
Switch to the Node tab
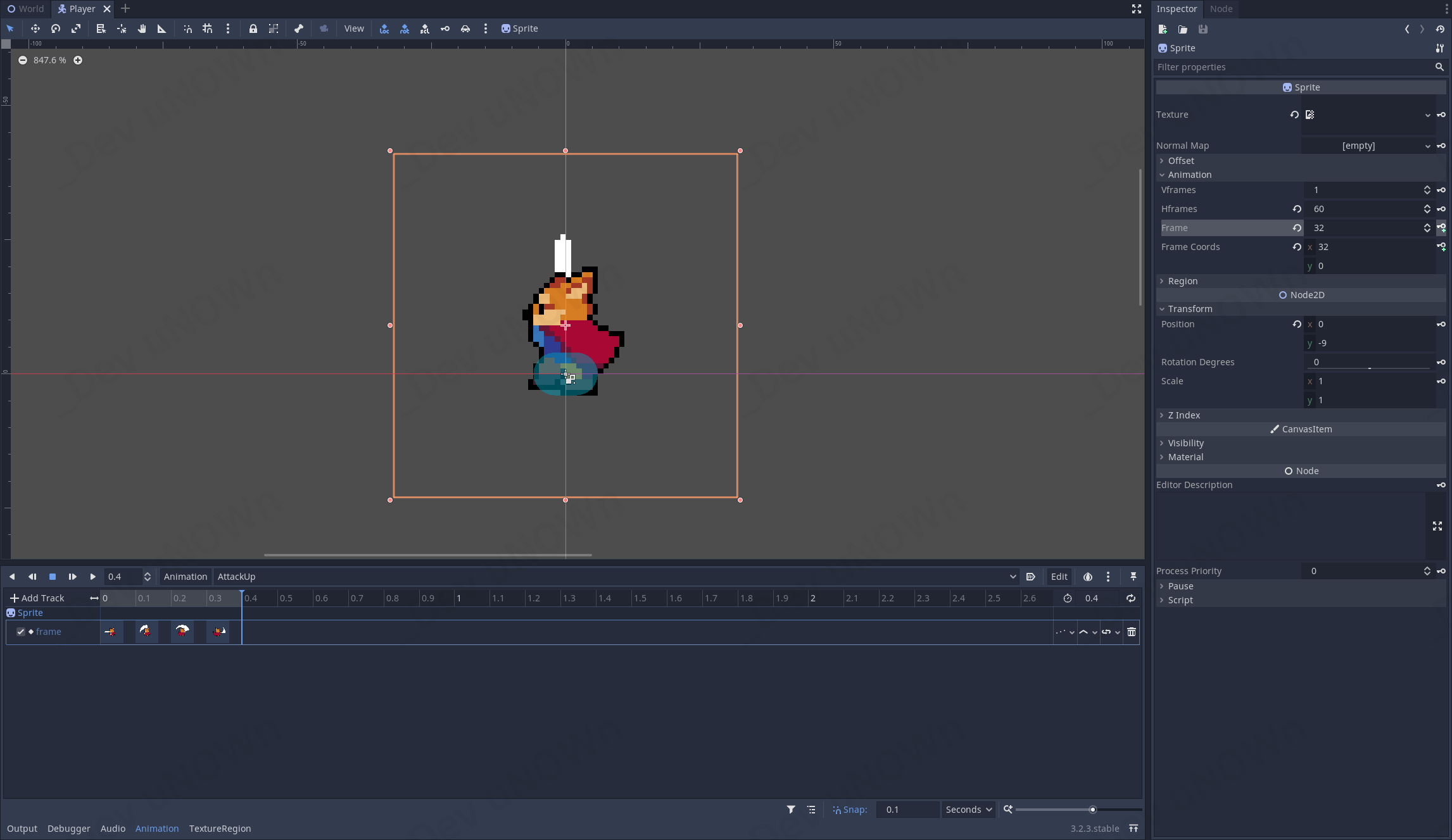click(x=1220, y=9)
